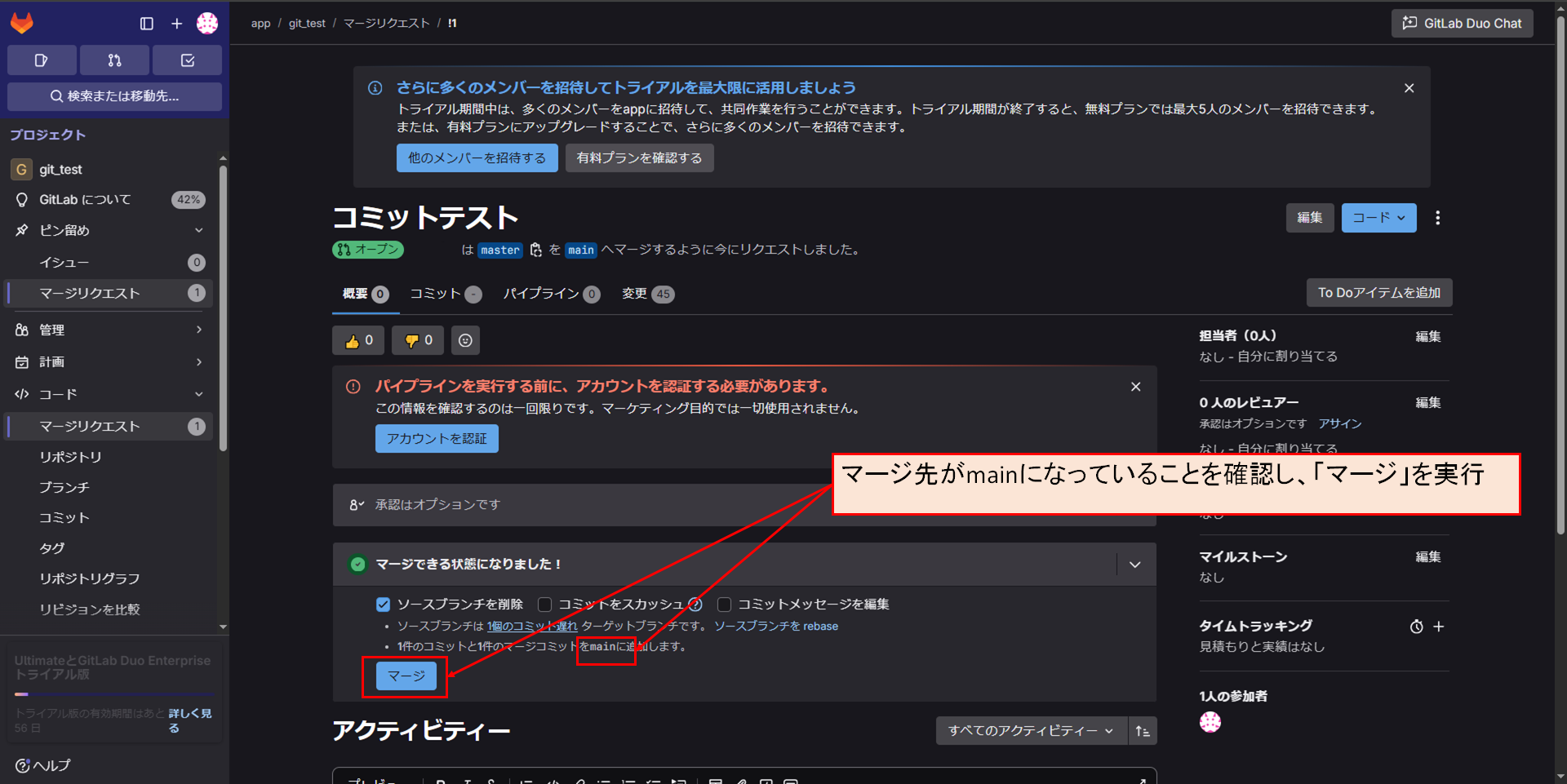
Task: Add time entry plus icon
Action: [x=1439, y=627]
